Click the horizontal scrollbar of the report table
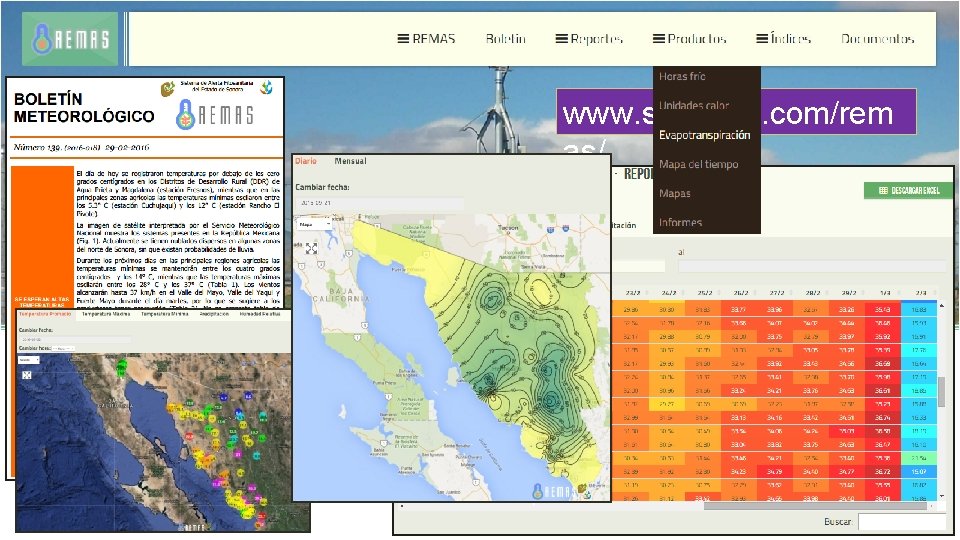This screenshot has width=960, height=540. (x=816, y=506)
